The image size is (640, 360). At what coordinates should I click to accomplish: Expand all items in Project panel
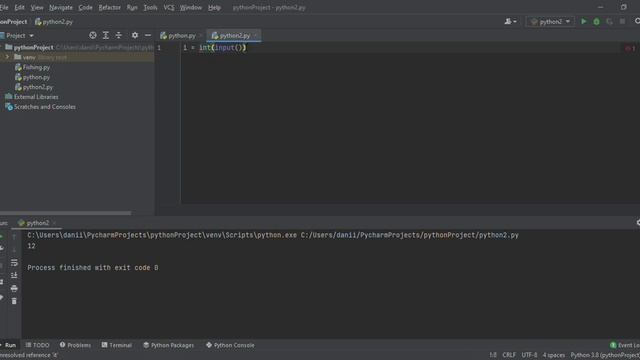pyautogui.click(x=106, y=36)
